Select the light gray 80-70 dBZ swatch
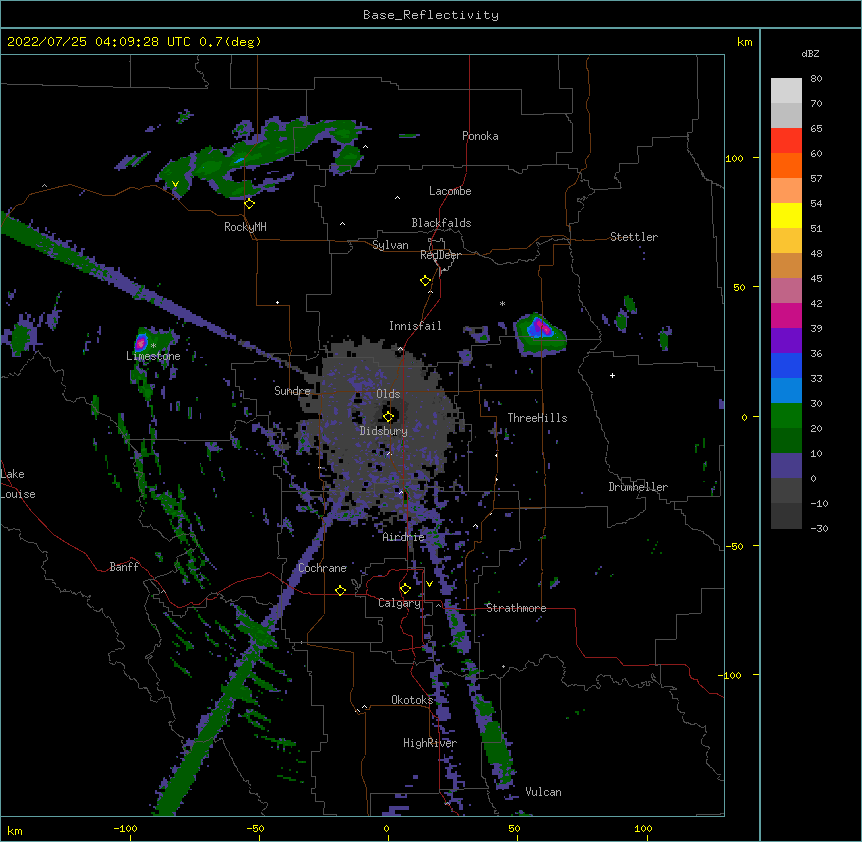 [x=786, y=91]
